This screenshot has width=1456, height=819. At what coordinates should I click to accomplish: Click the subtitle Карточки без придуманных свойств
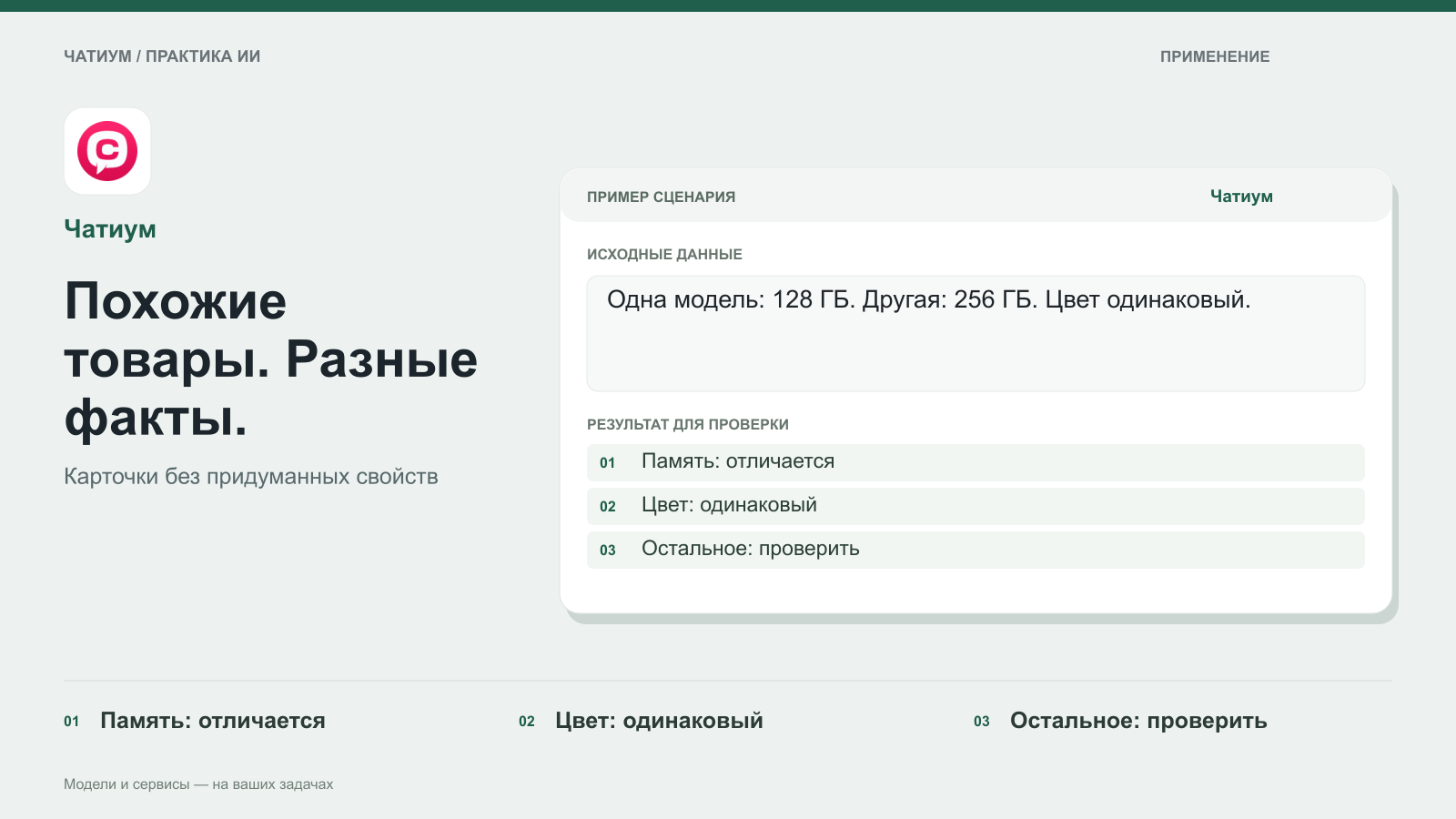[251, 477]
